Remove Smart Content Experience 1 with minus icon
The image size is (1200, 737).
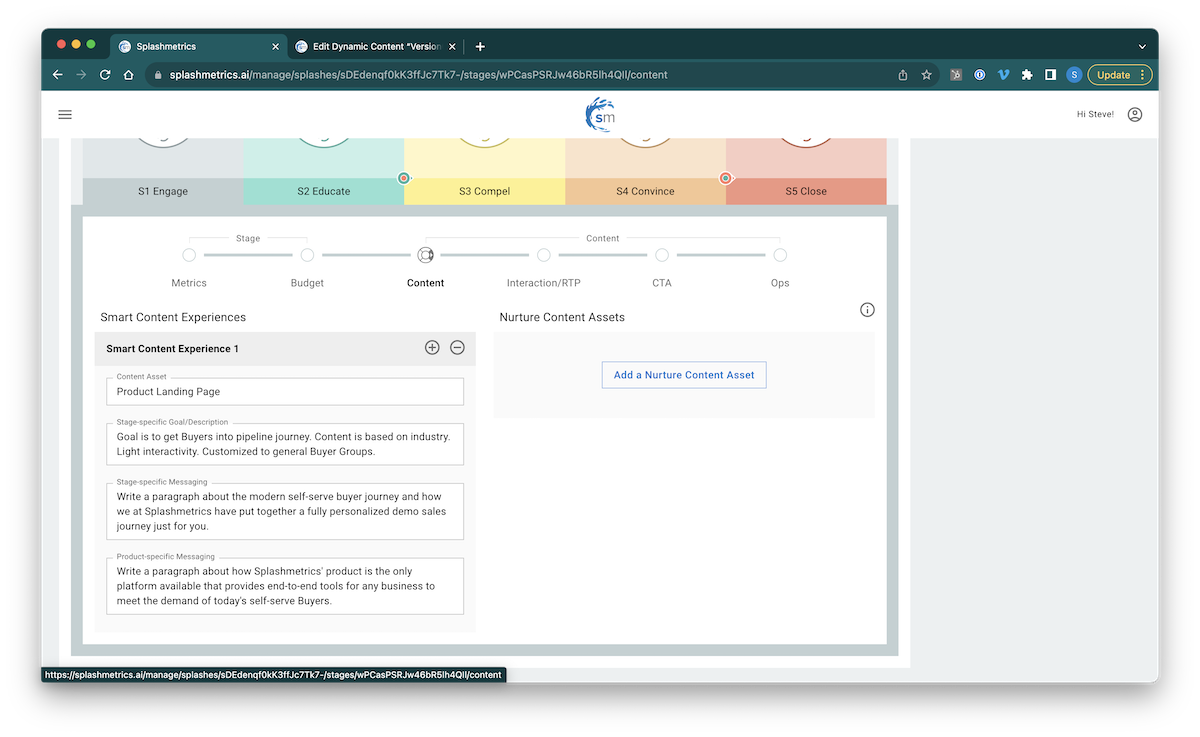(x=457, y=348)
